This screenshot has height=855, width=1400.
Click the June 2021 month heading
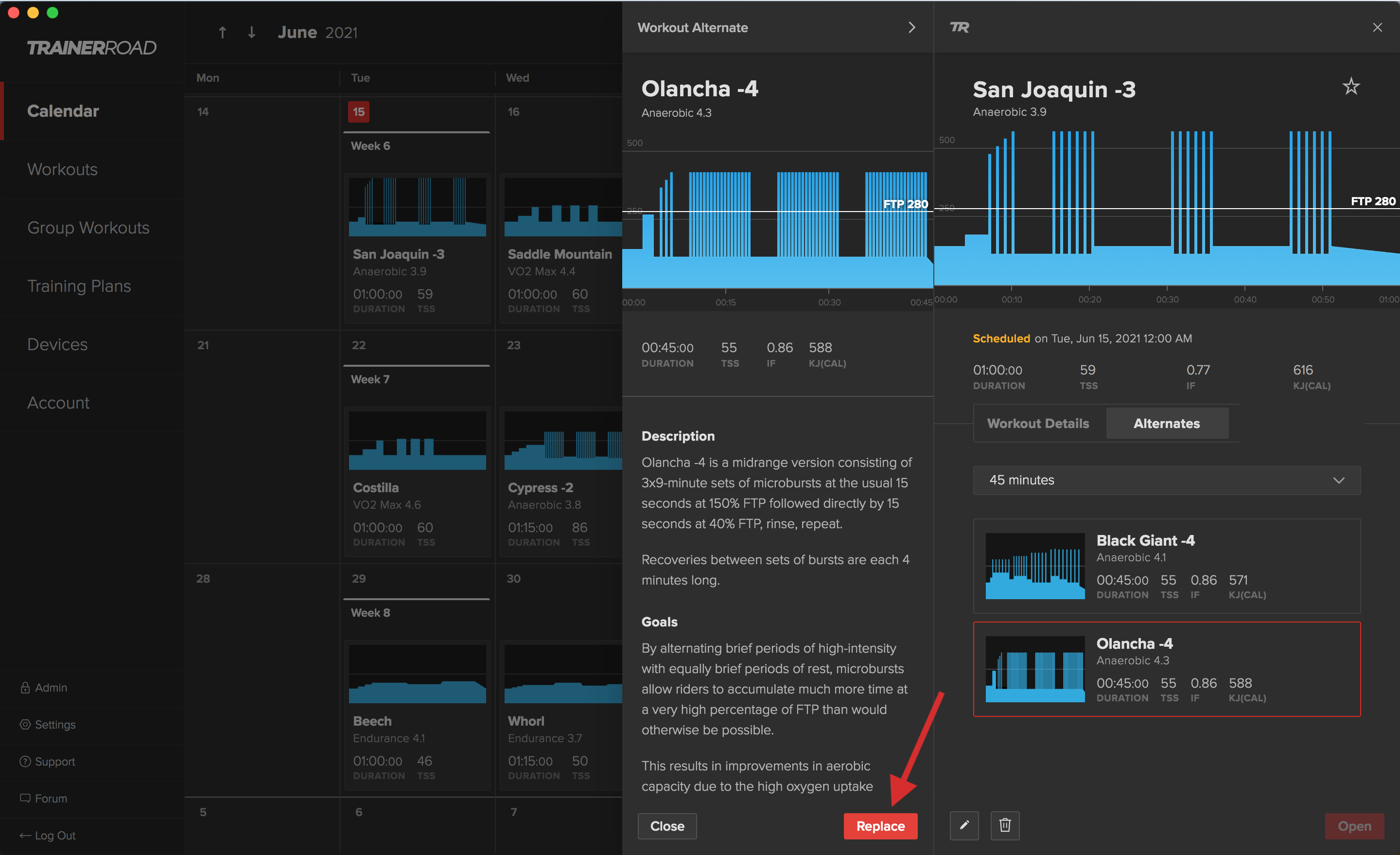[x=317, y=33]
